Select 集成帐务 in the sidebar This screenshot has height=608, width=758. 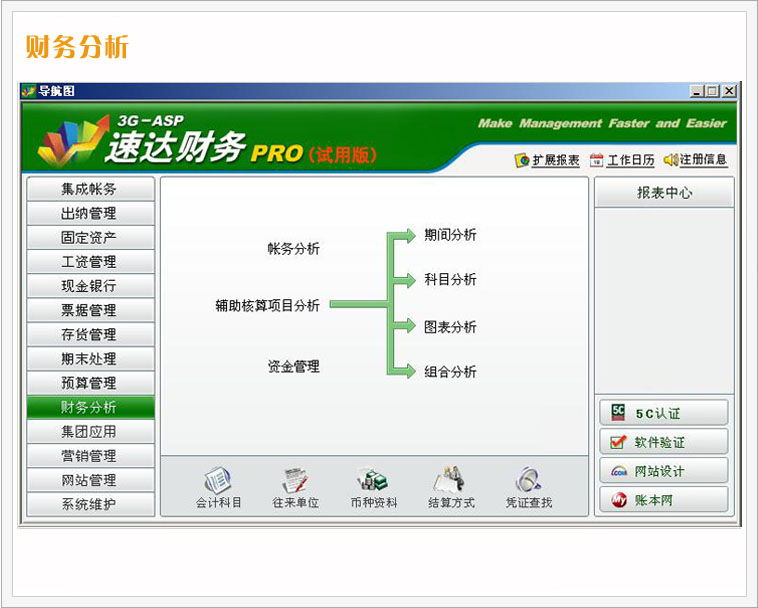click(90, 189)
